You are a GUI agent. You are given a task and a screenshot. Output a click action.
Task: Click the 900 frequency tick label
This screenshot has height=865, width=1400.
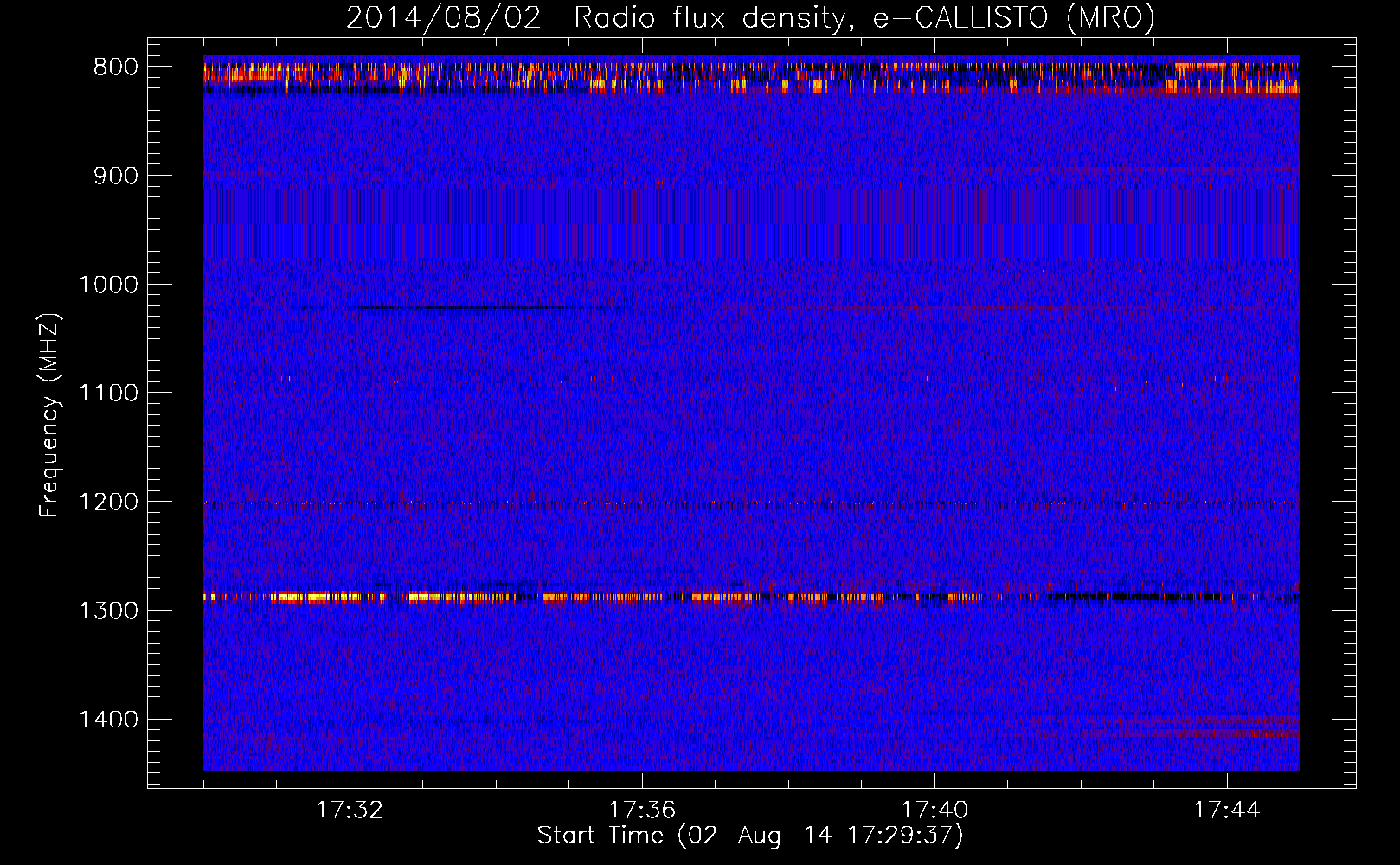[116, 176]
